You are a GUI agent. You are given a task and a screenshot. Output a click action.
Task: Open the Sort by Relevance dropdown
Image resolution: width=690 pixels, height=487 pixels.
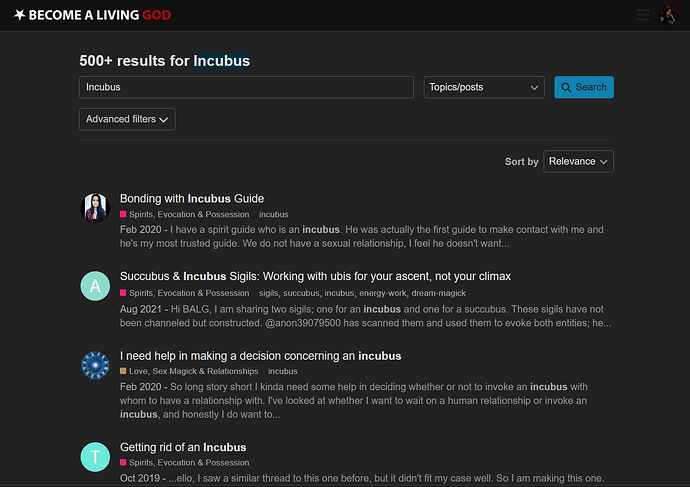click(578, 161)
